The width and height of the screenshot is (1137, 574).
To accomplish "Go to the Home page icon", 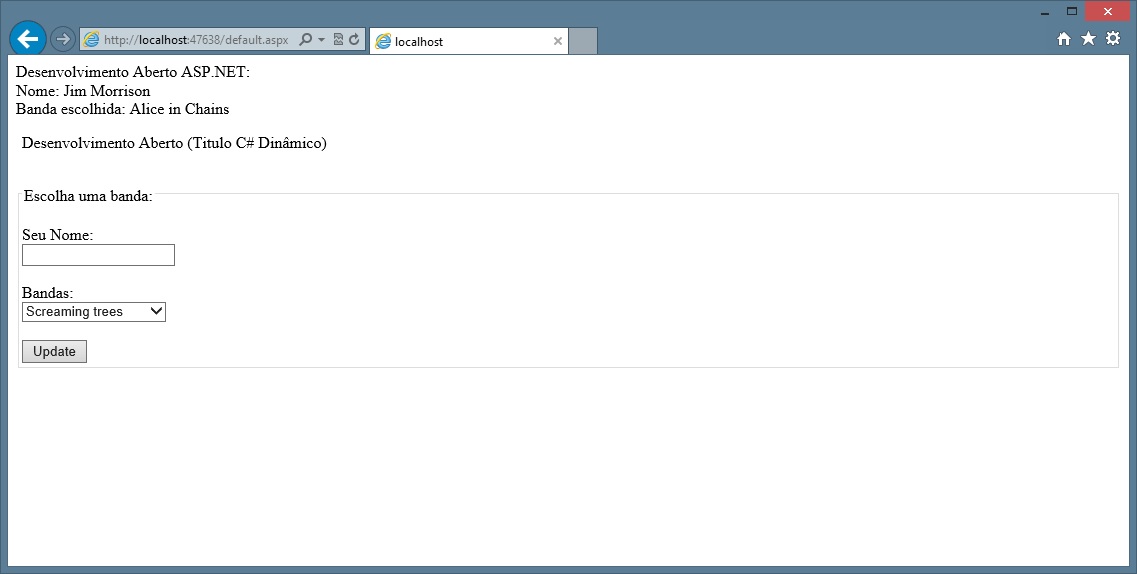I will [x=1064, y=39].
